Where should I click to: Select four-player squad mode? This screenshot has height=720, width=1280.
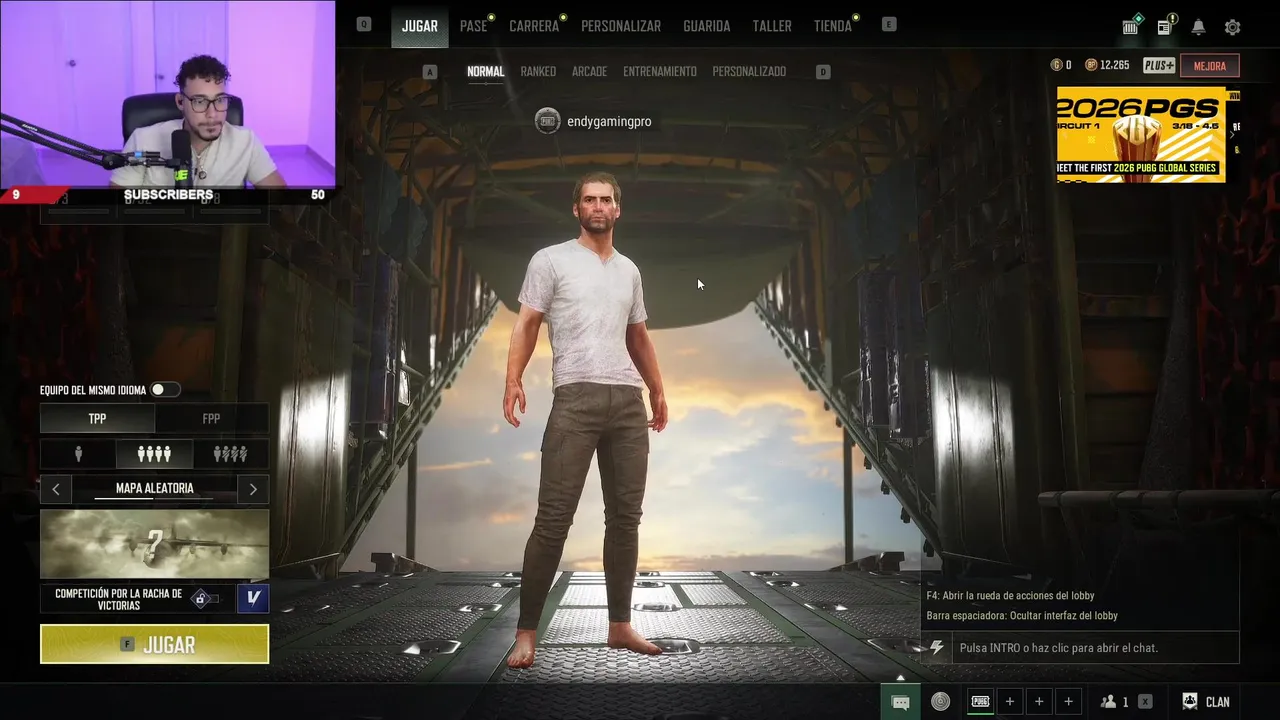pyautogui.click(x=154, y=454)
